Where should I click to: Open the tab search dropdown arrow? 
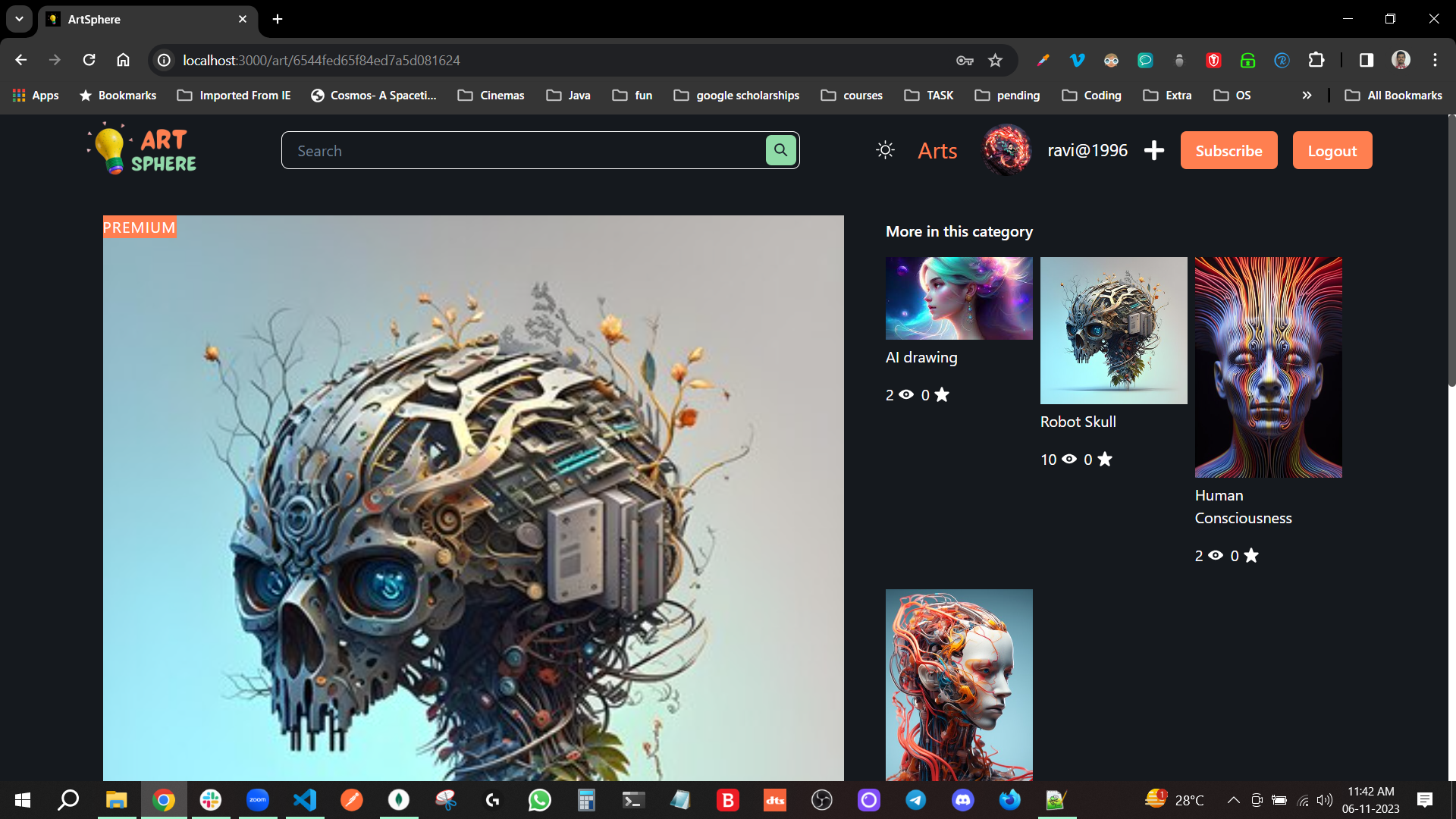point(19,19)
